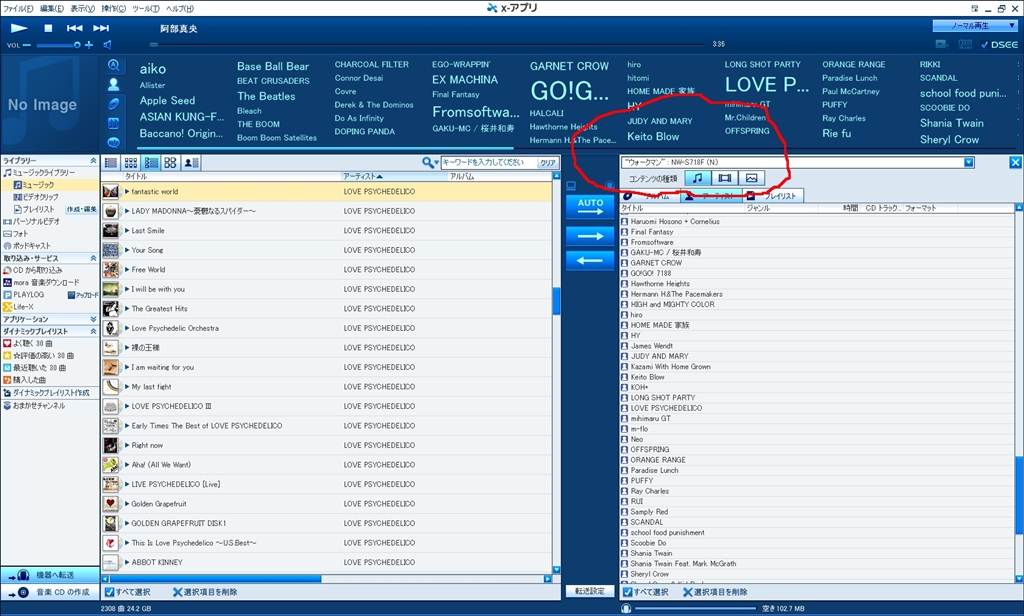Viewport: 1024px width, 616px height.
Task: Raise volume with the plus icon
Action: (89, 45)
